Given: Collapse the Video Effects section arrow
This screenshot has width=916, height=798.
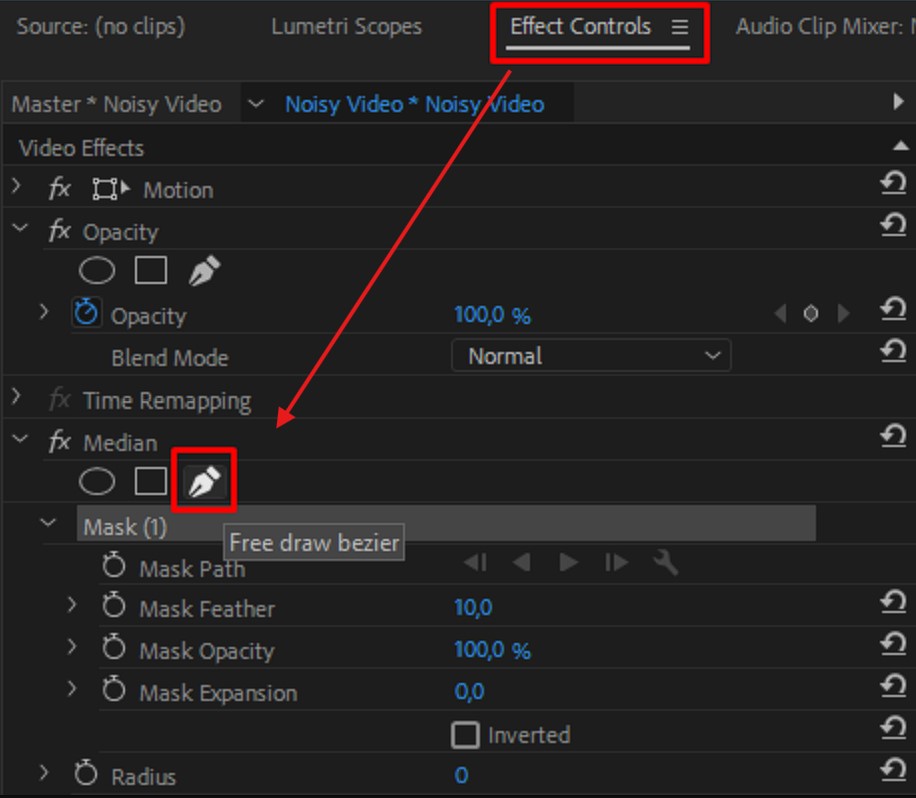Looking at the screenshot, I should [901, 145].
